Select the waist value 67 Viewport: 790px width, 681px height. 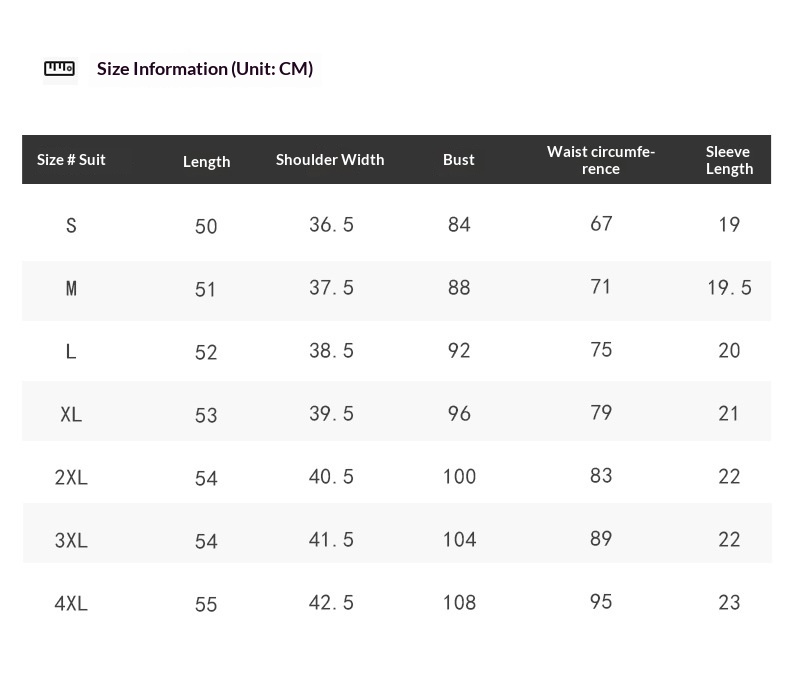point(601,224)
